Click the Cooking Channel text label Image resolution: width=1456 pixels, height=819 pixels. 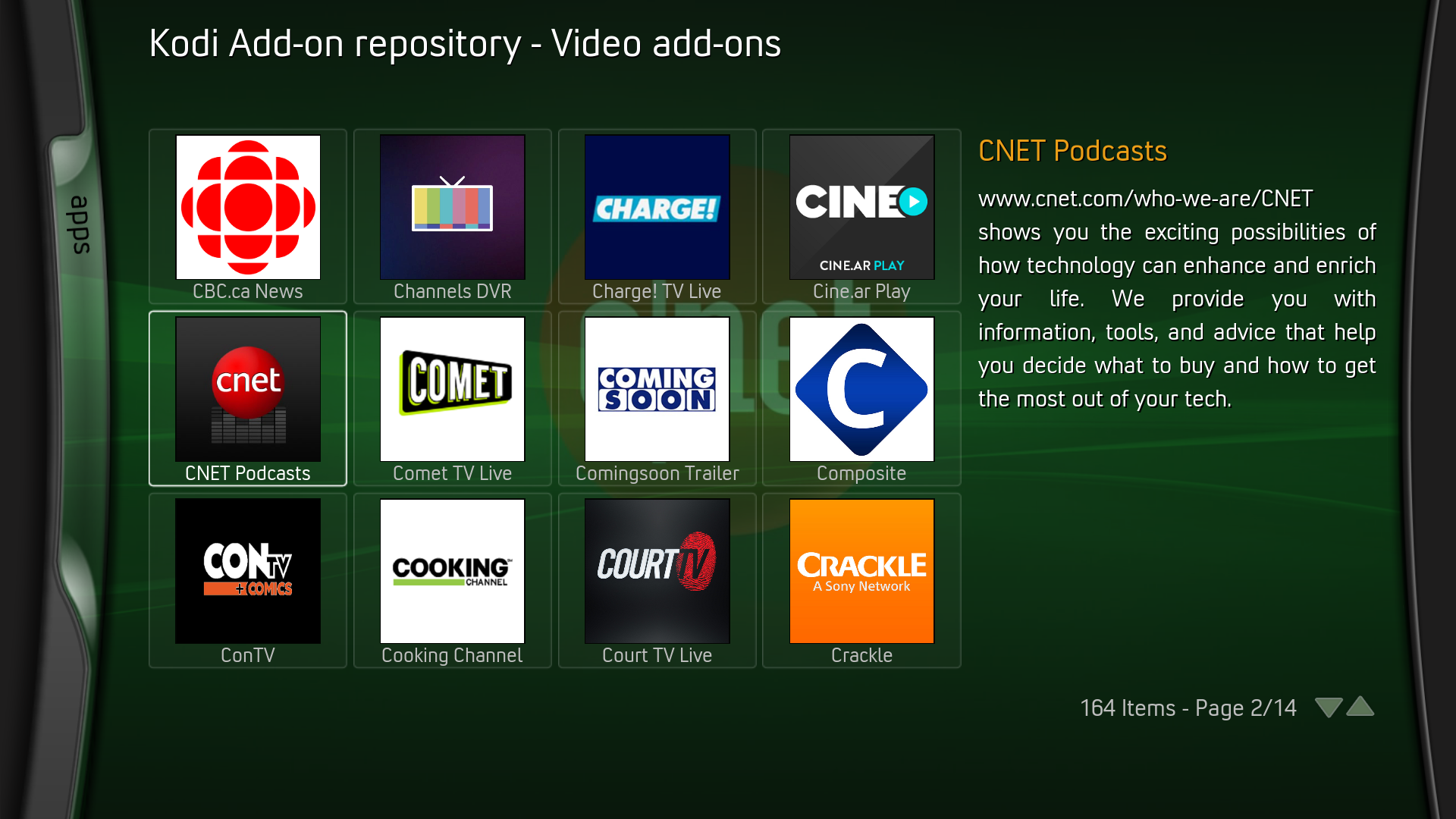452,655
